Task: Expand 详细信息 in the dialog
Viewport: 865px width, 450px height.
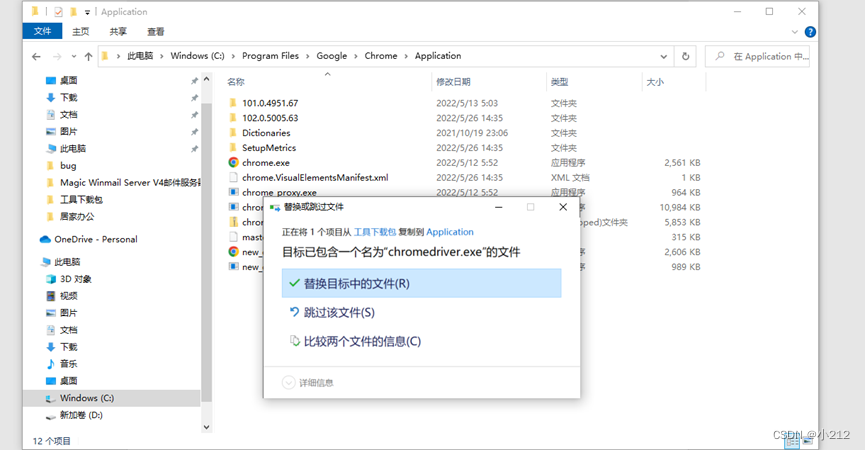Action: (308, 383)
